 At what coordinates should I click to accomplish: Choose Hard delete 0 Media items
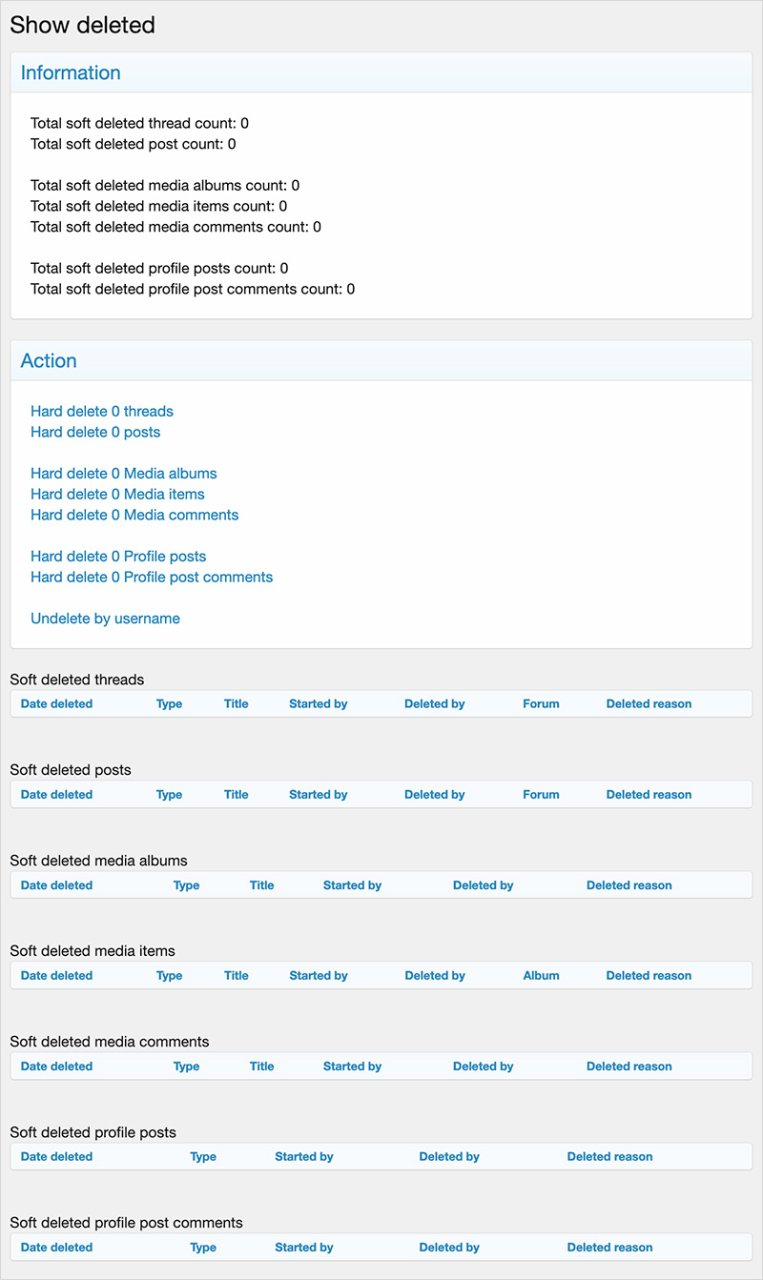tap(117, 494)
